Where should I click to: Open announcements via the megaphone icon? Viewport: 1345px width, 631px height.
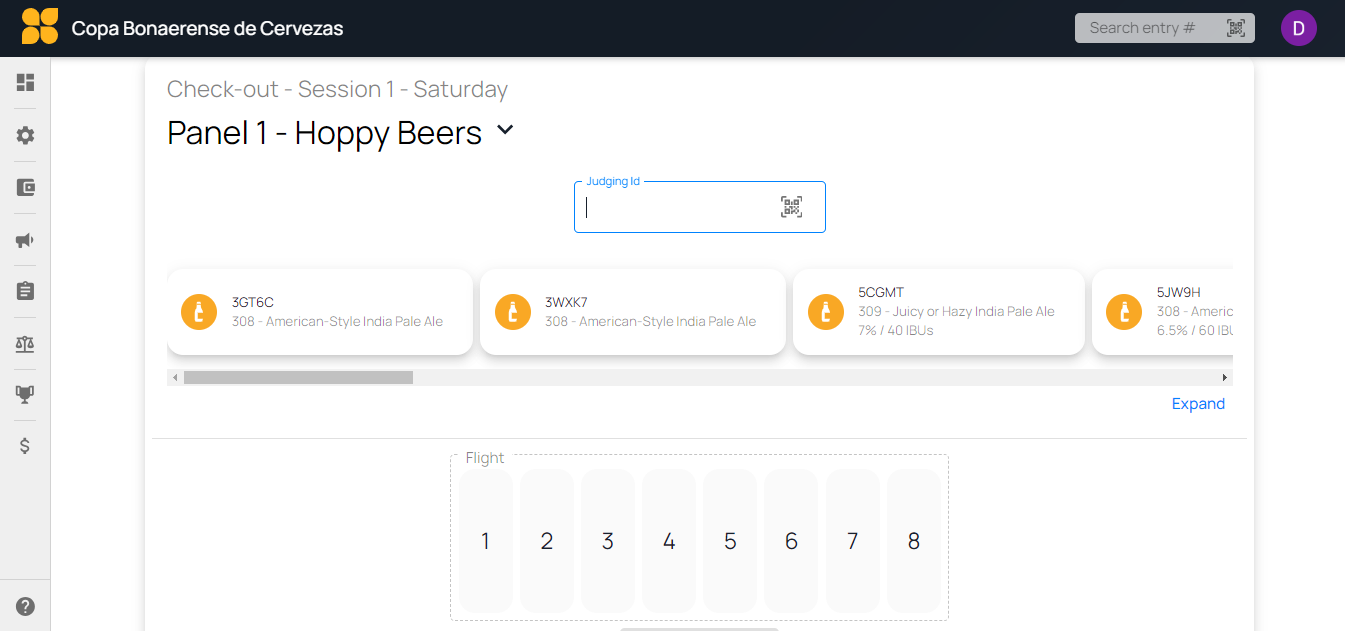(x=25, y=239)
